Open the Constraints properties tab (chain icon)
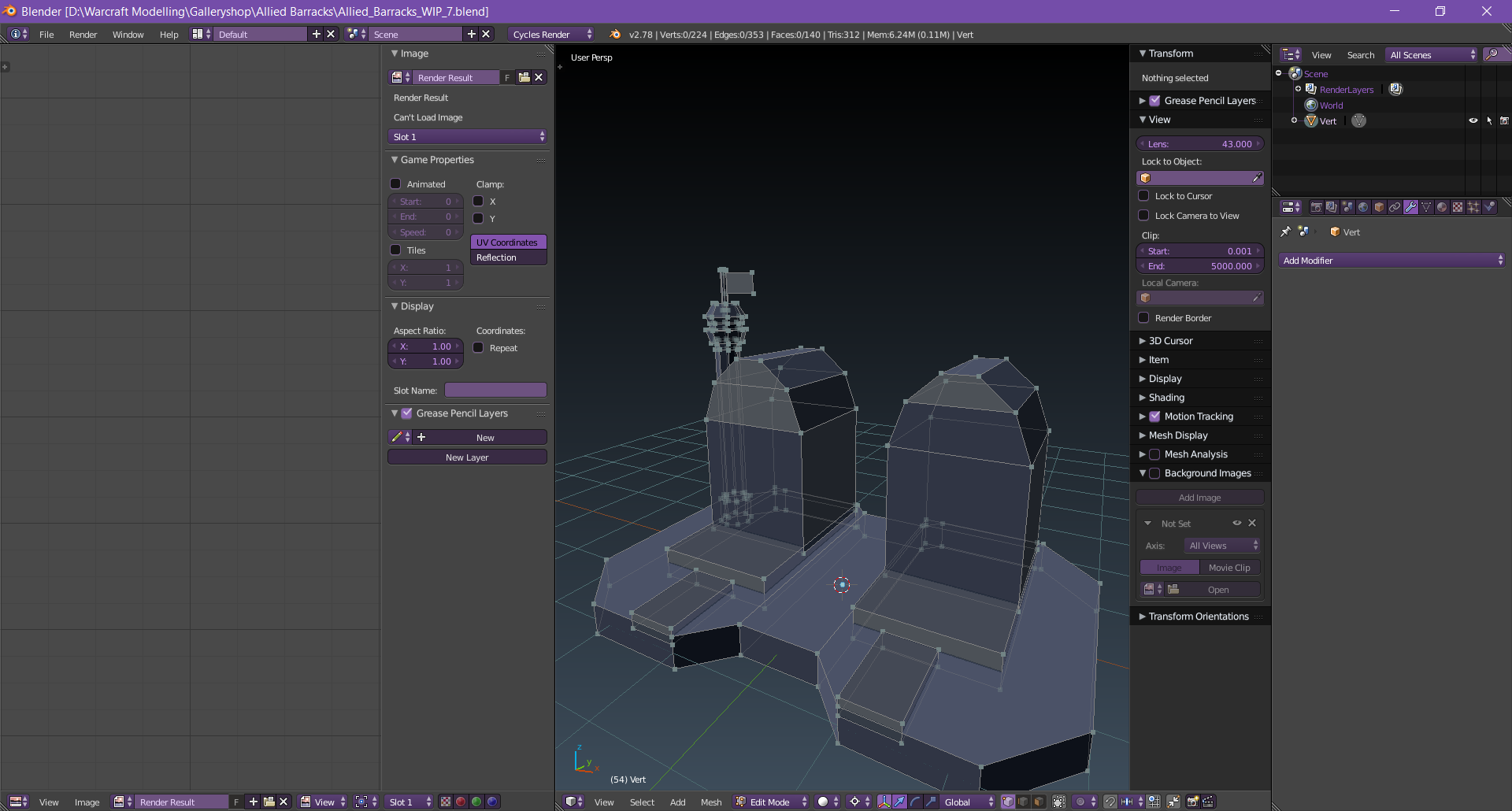 [1395, 207]
